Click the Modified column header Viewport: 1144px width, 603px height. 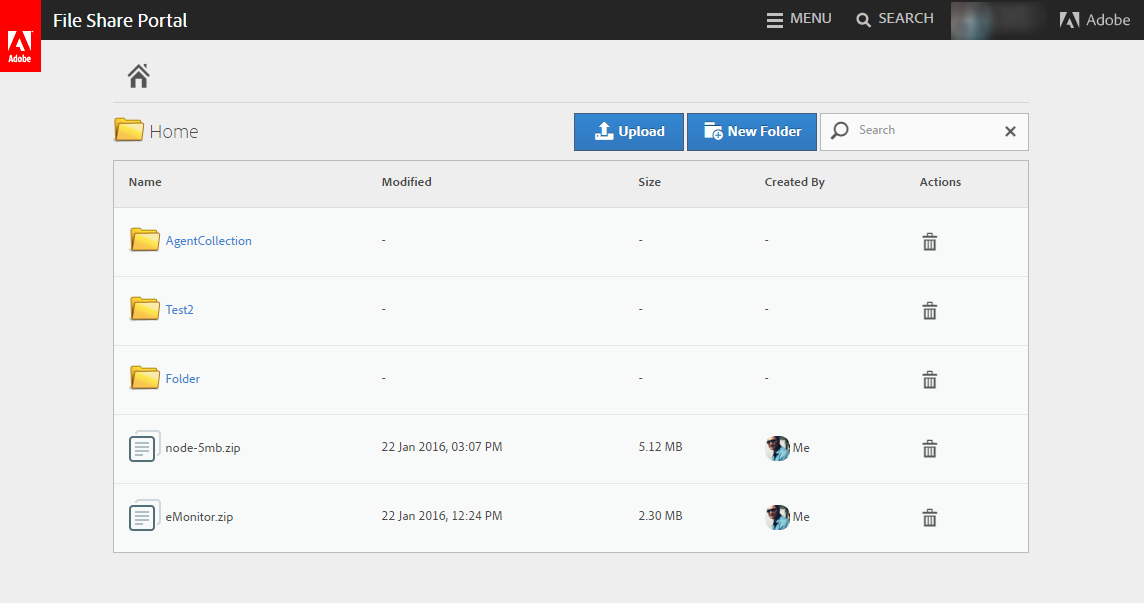(406, 182)
